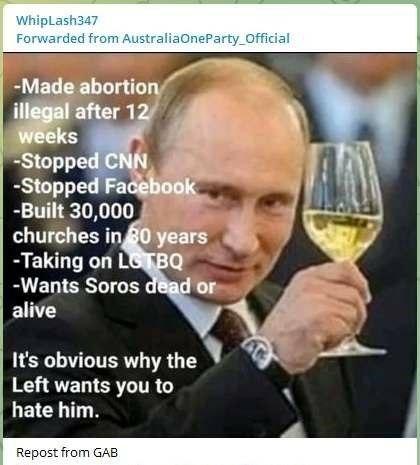Open WhipLash347 sender profile

pos(56,21)
